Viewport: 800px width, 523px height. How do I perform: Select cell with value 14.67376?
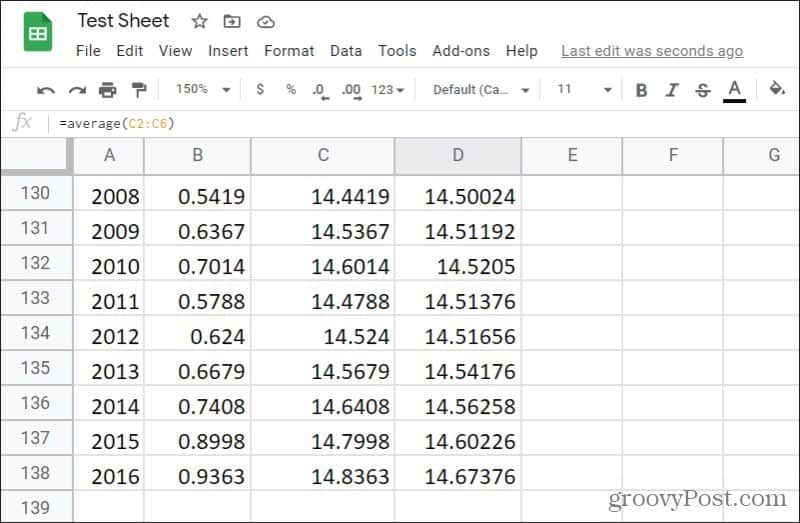click(x=458, y=474)
